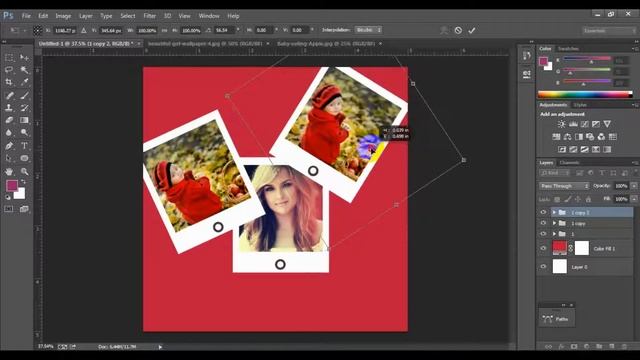640x360 pixels.
Task: Toggle relative positioning triangle in options bar
Action: point(83,30)
